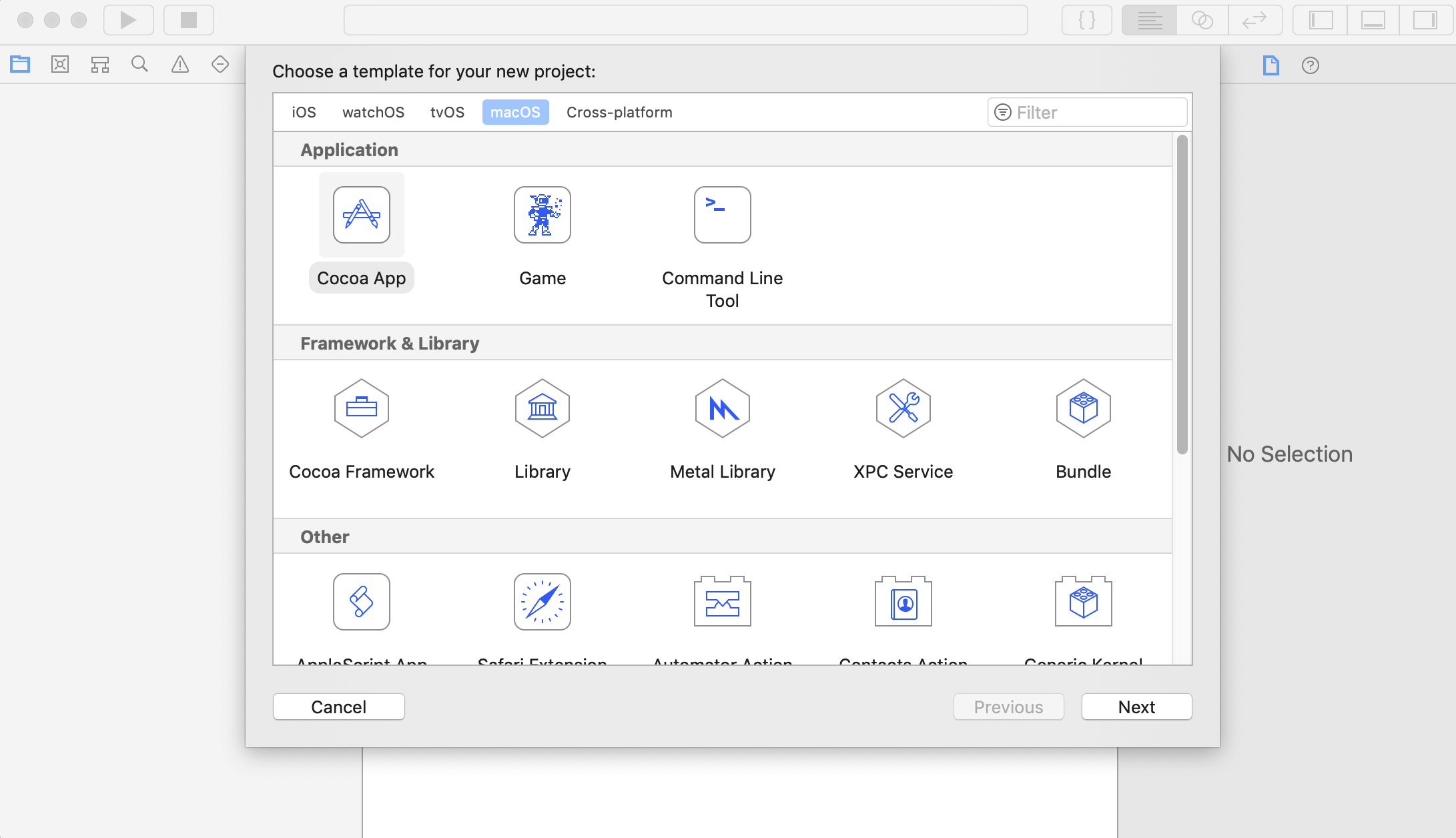Show the Quick Help inspector
The image size is (1456, 838).
coord(1310,65)
